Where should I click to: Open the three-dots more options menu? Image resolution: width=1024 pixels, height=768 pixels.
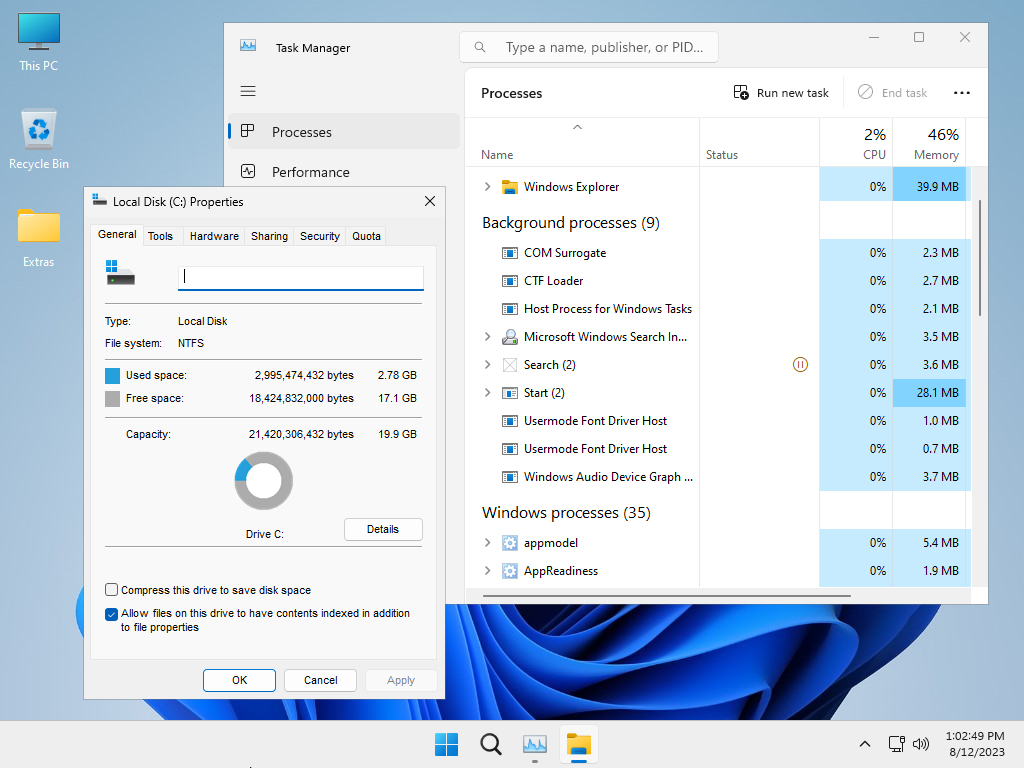click(x=961, y=93)
